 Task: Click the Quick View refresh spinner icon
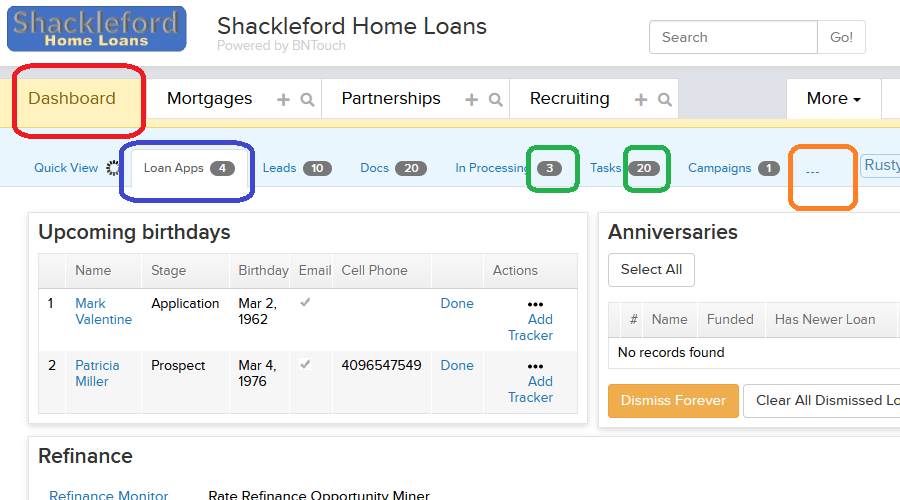[113, 168]
